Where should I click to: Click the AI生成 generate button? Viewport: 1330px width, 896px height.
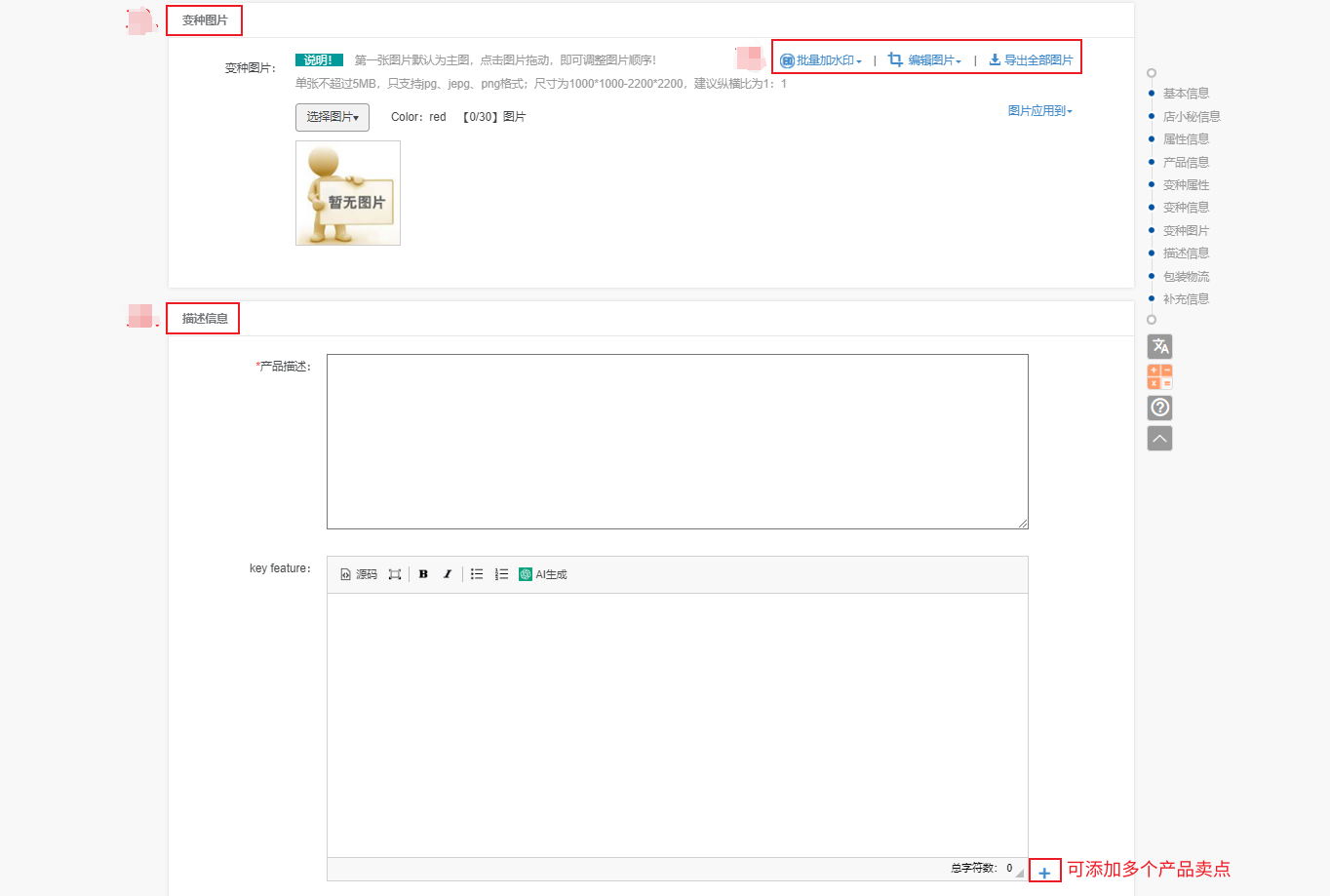(543, 574)
